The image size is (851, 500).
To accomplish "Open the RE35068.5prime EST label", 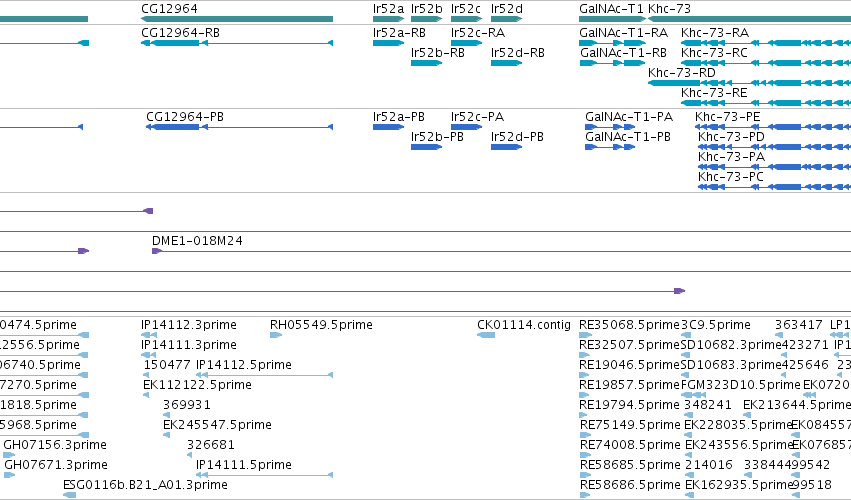I will [x=629, y=325].
